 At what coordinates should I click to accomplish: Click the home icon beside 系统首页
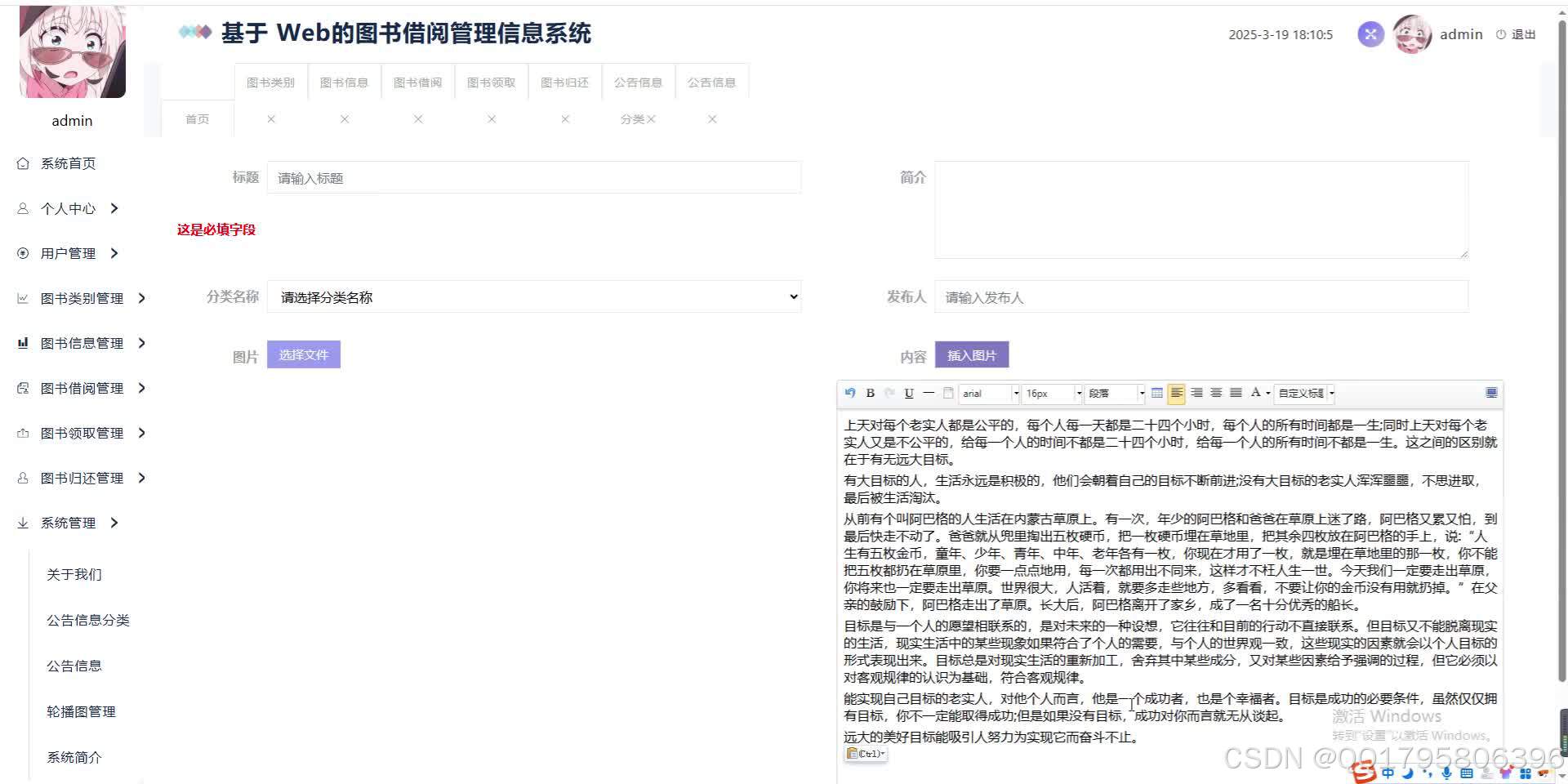click(23, 163)
